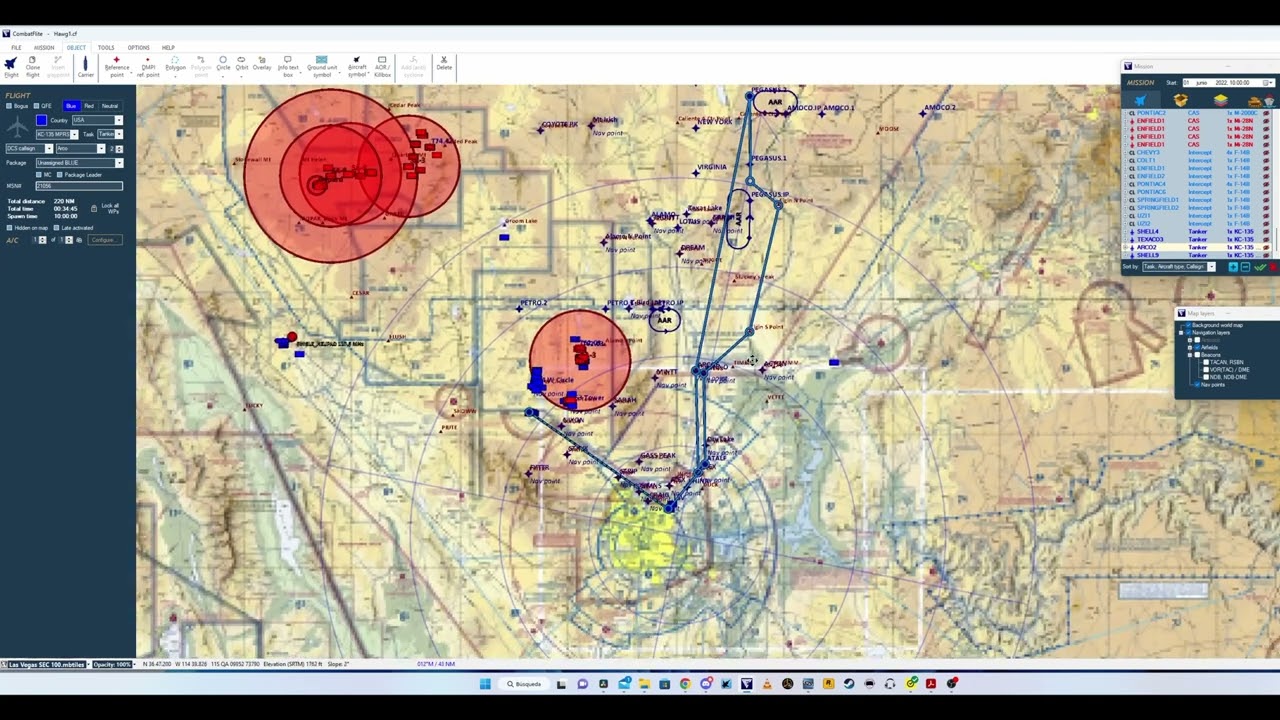The height and width of the screenshot is (720, 1280).
Task: Choose the Polygon drawing tool
Action: pyautogui.click(x=175, y=67)
